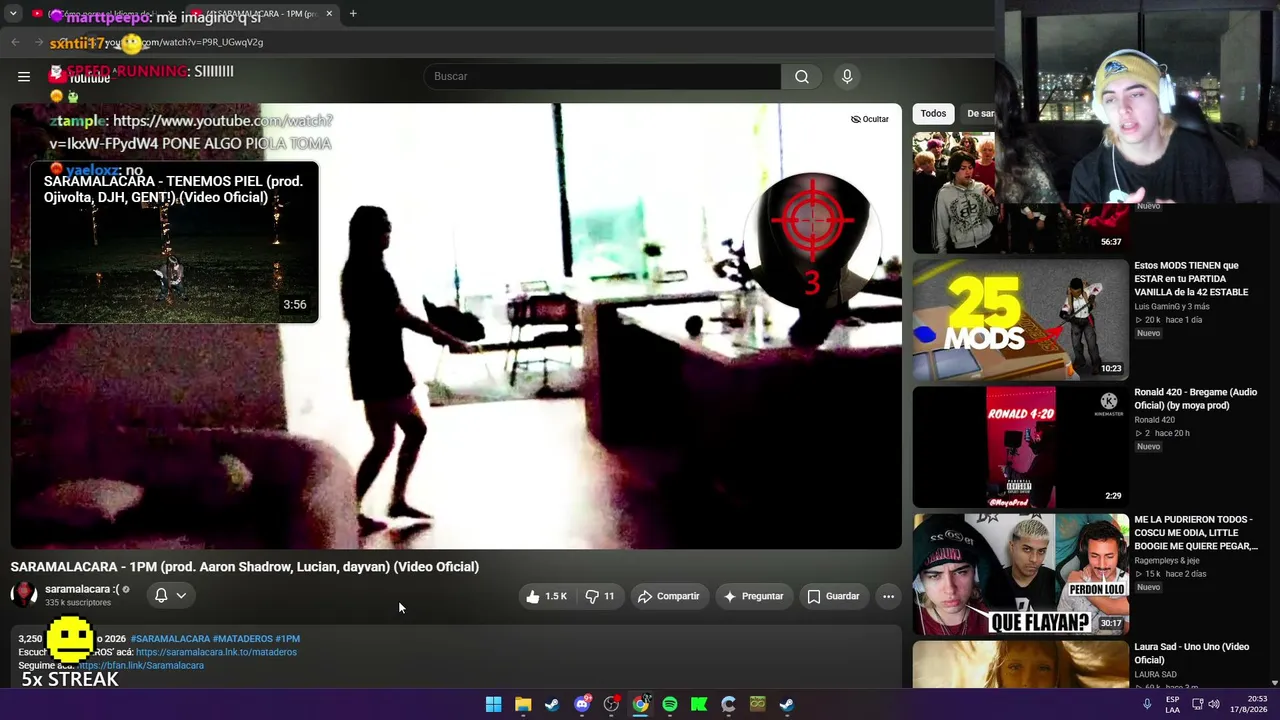Open the QUE FLAYAN? video thumbnail
This screenshot has height=720, width=1280.
click(x=1020, y=574)
